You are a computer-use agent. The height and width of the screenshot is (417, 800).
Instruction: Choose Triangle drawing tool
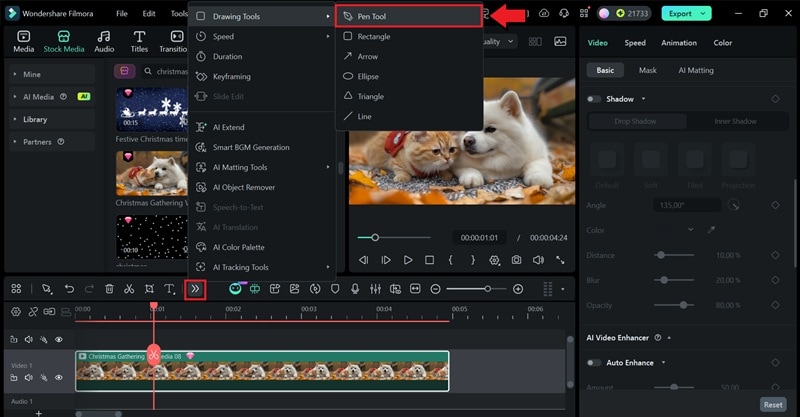(x=409, y=96)
